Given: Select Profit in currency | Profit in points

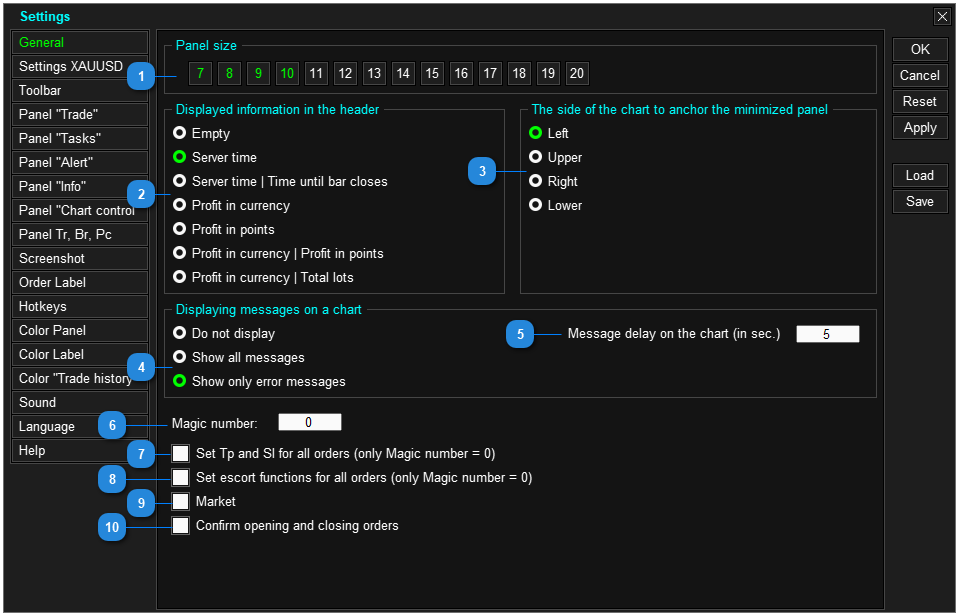Looking at the screenshot, I should coord(179,253).
